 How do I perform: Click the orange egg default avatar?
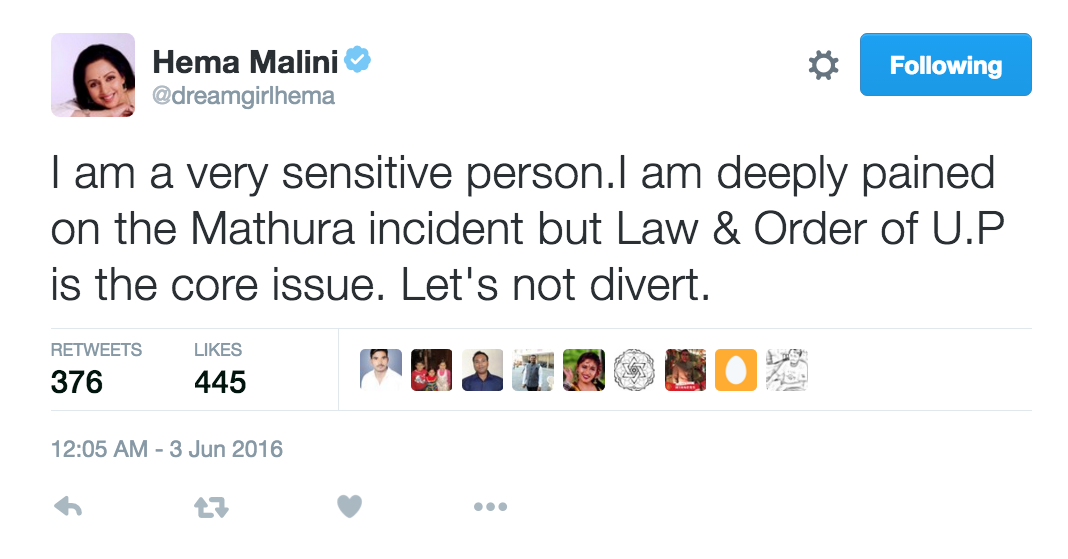coord(735,370)
